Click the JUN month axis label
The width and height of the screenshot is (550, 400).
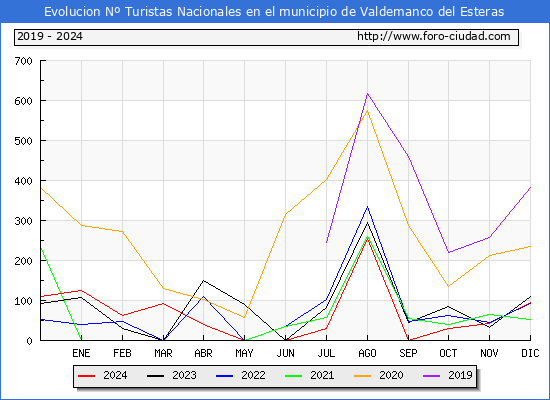286,353
